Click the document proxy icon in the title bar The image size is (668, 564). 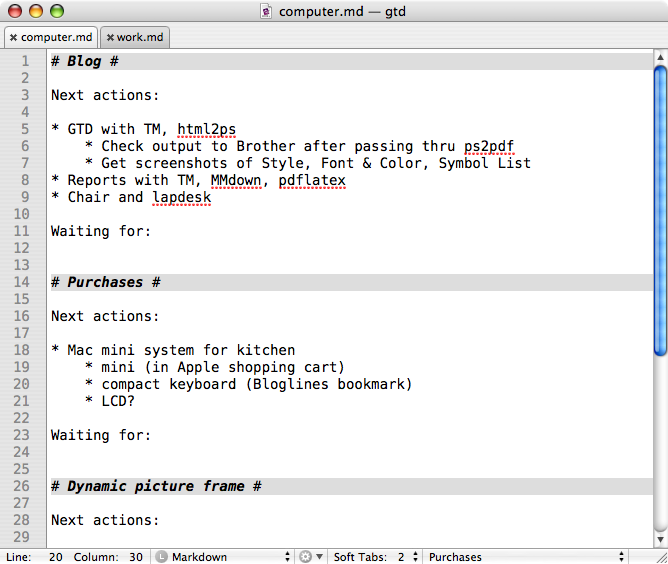click(x=266, y=12)
